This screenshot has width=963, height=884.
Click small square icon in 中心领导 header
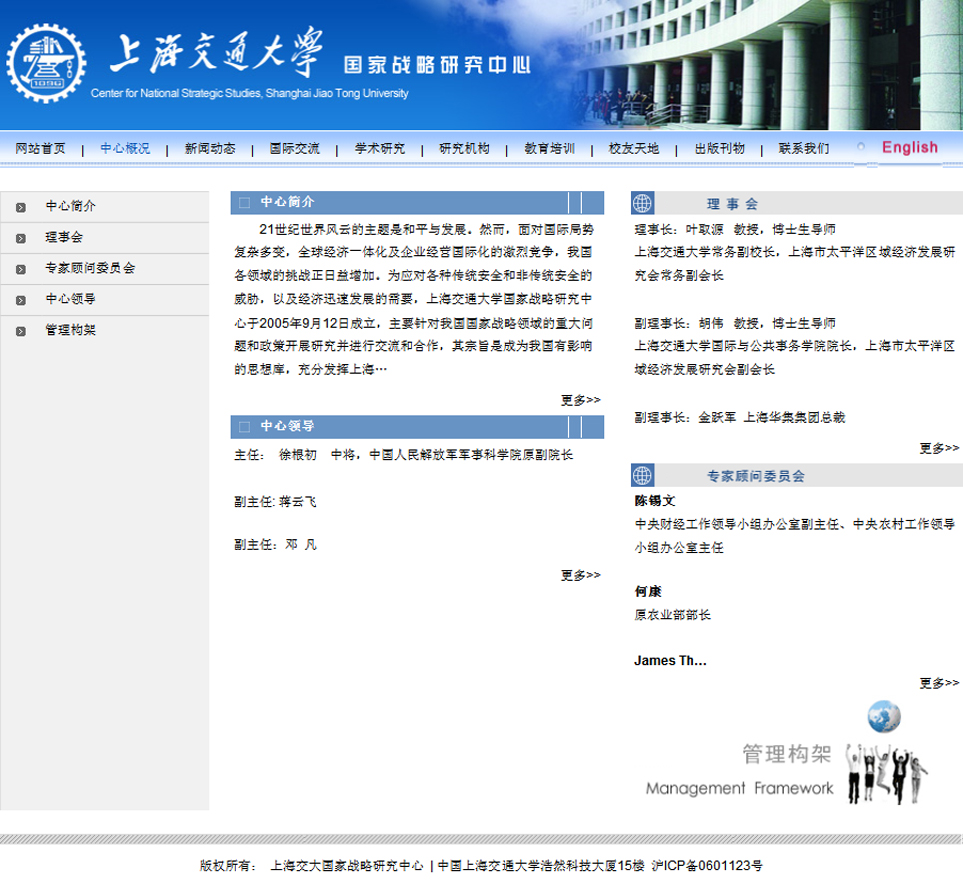click(244, 427)
